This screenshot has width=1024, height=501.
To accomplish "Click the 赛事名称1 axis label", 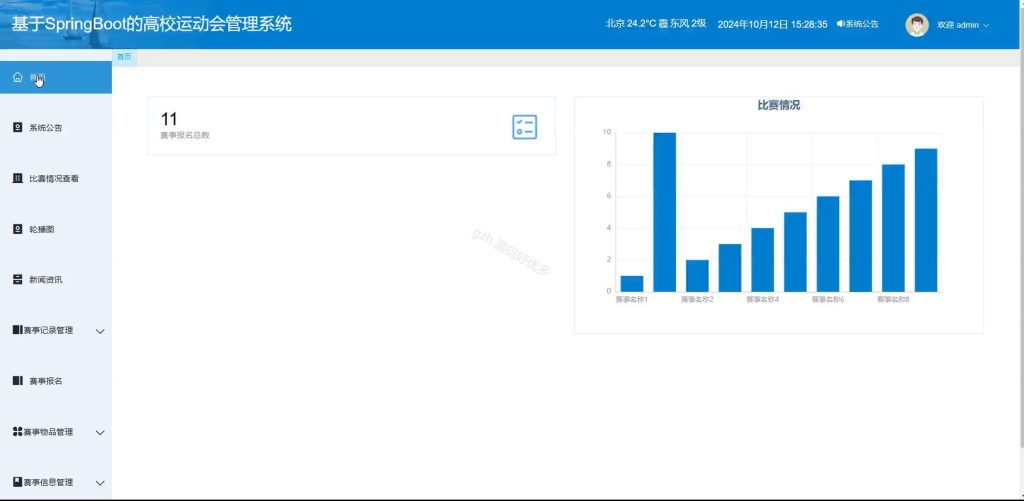I will click(632, 300).
